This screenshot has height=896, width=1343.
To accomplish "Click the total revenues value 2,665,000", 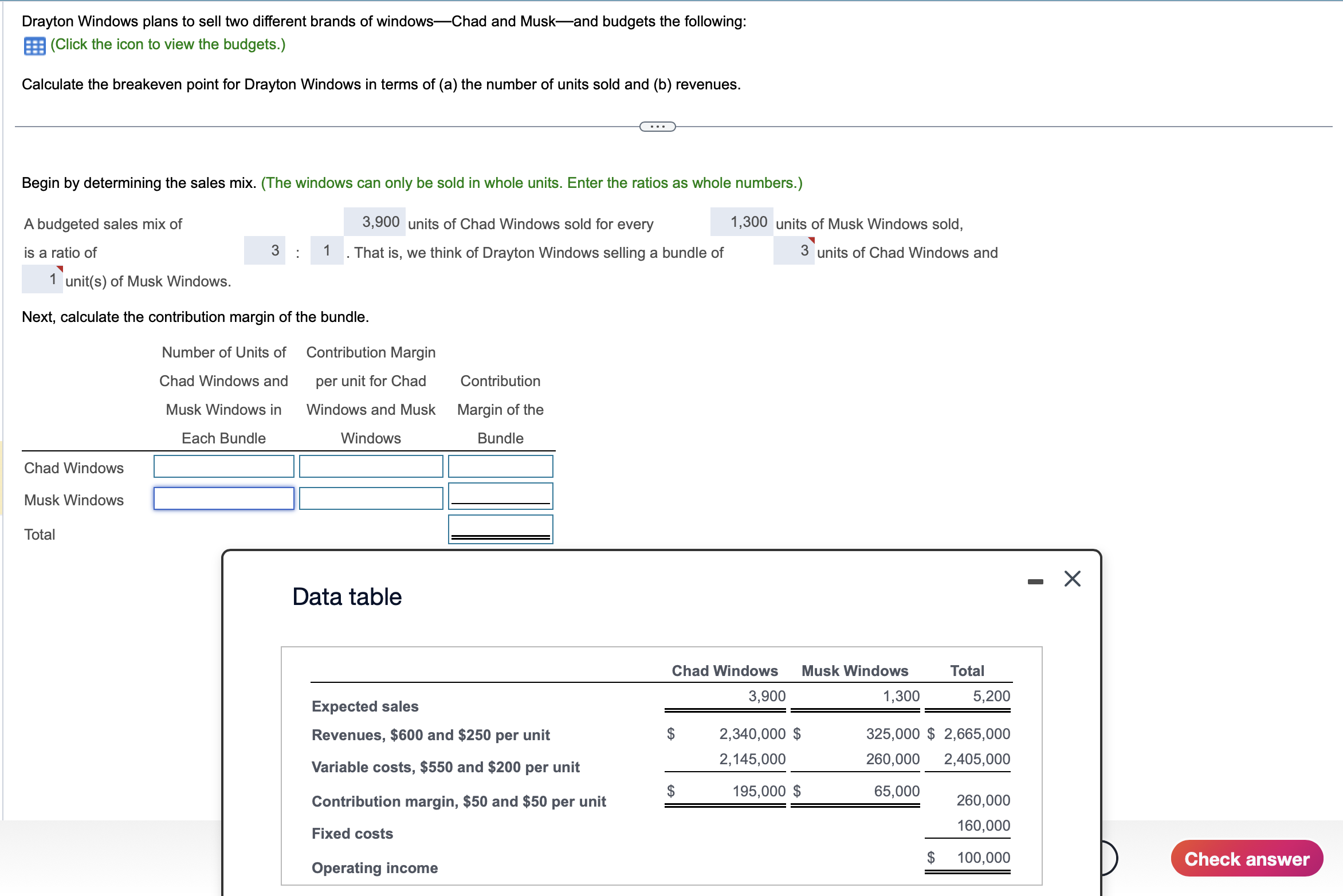I will (x=977, y=734).
